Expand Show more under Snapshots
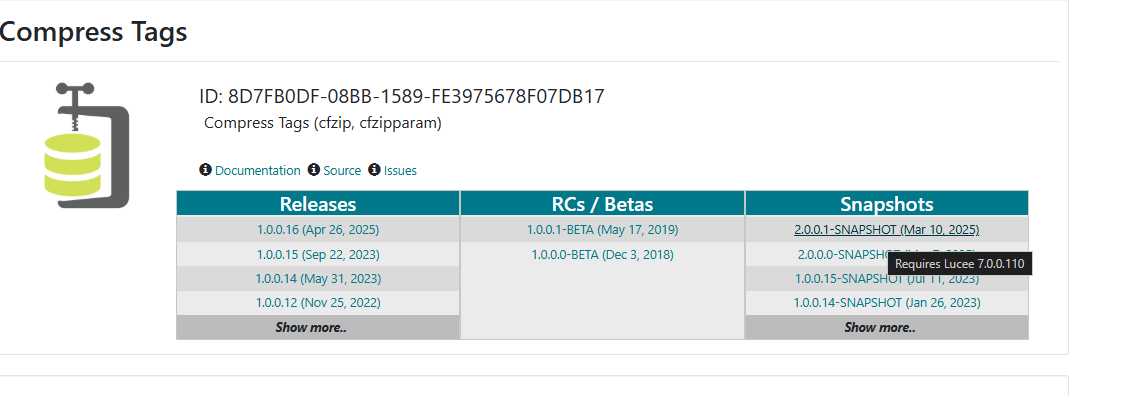 pos(880,327)
